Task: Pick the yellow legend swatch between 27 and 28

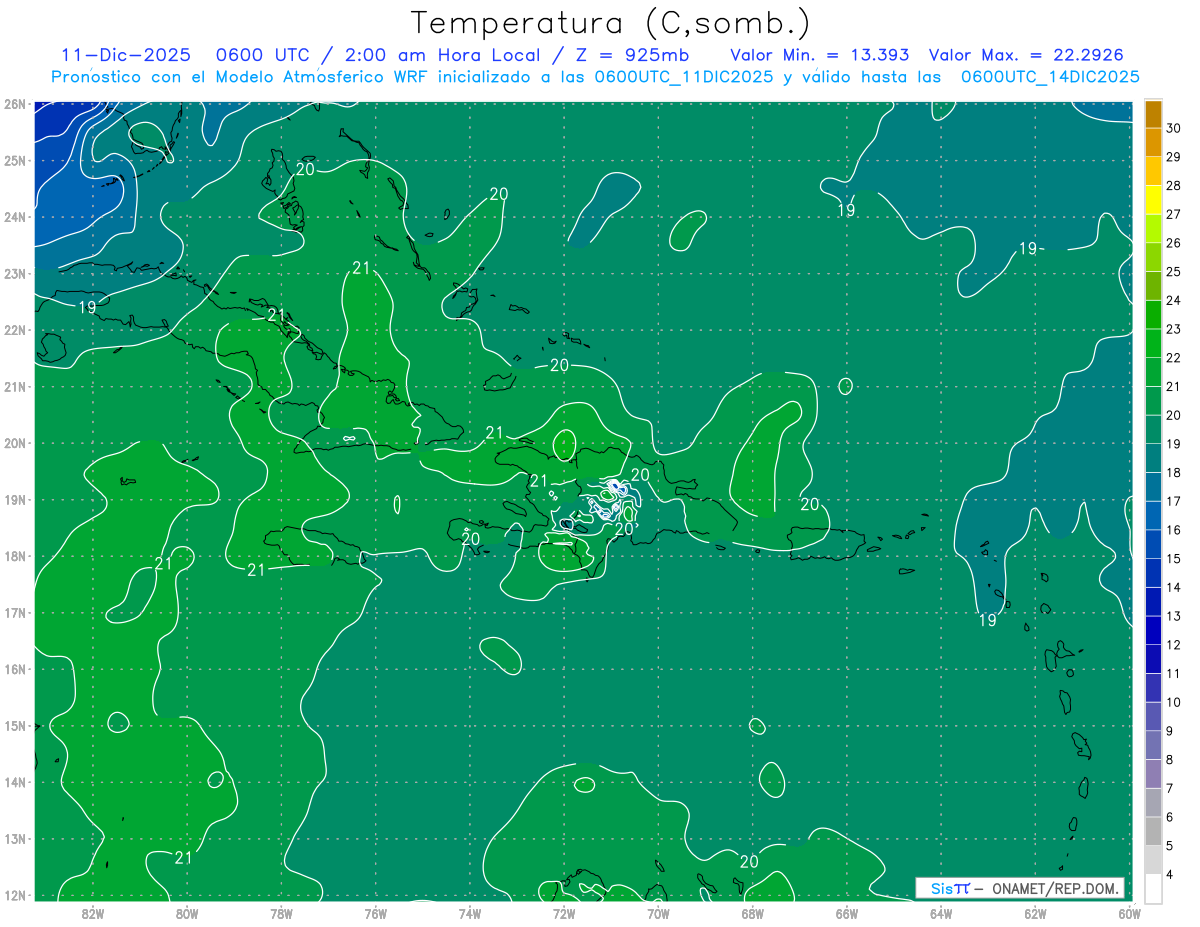Action: [x=1153, y=200]
